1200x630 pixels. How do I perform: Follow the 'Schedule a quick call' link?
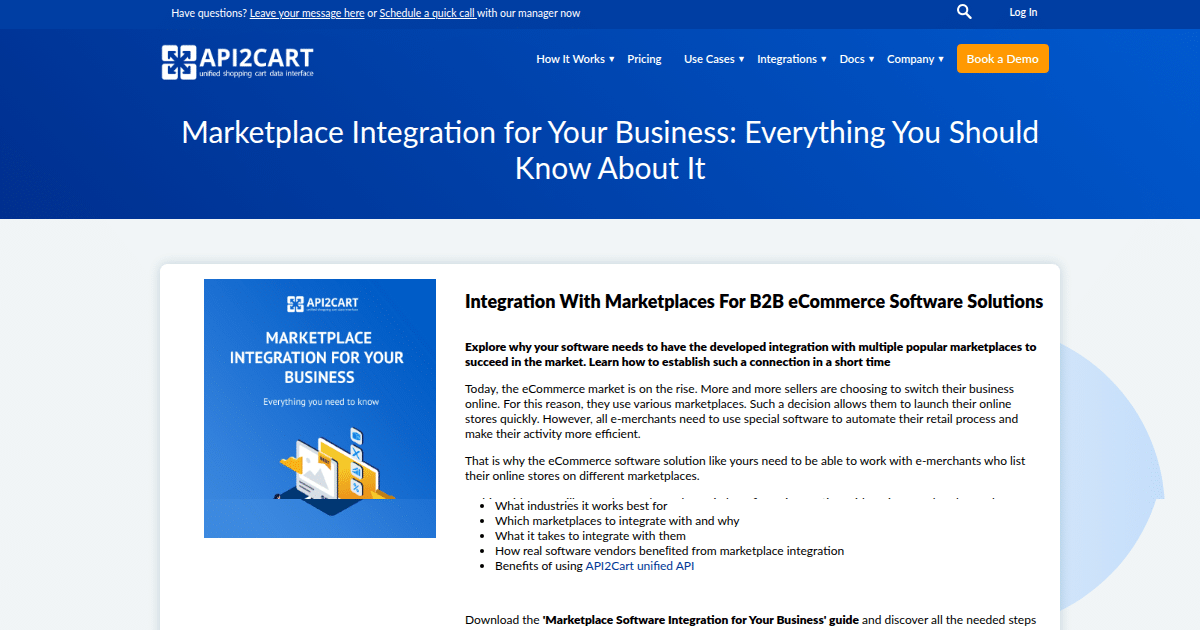click(x=427, y=13)
